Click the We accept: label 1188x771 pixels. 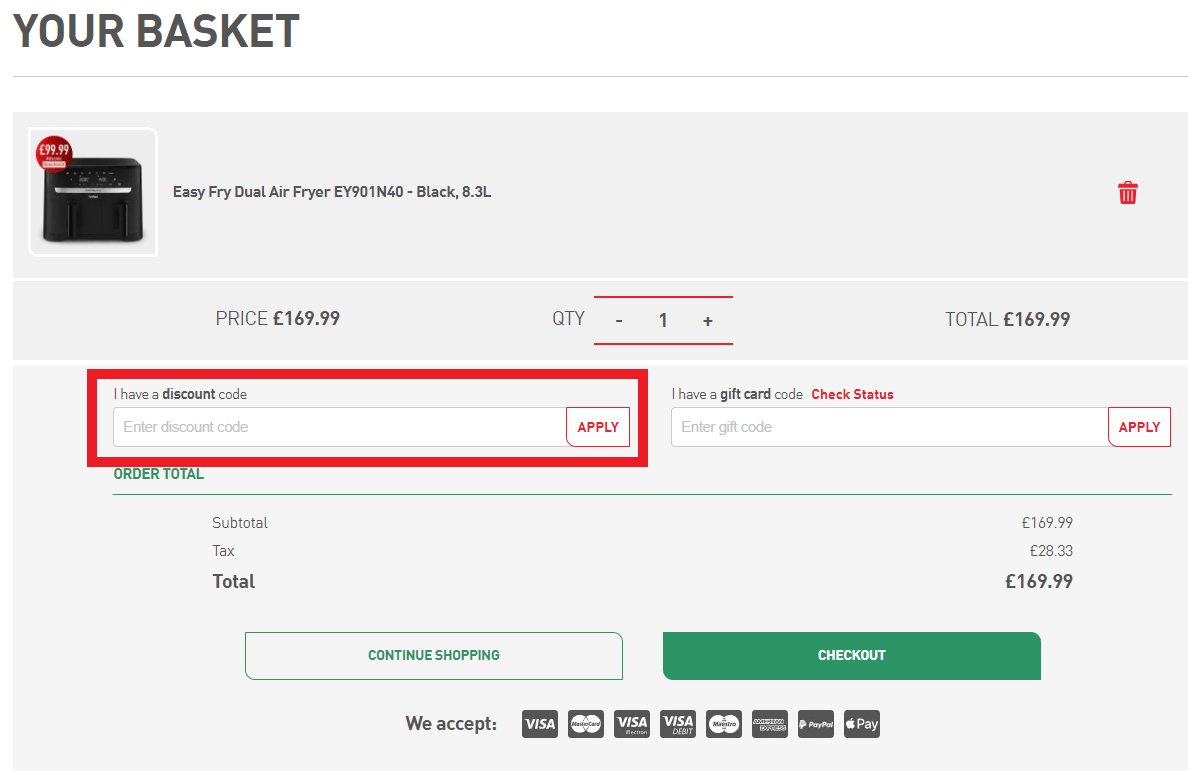click(x=451, y=724)
